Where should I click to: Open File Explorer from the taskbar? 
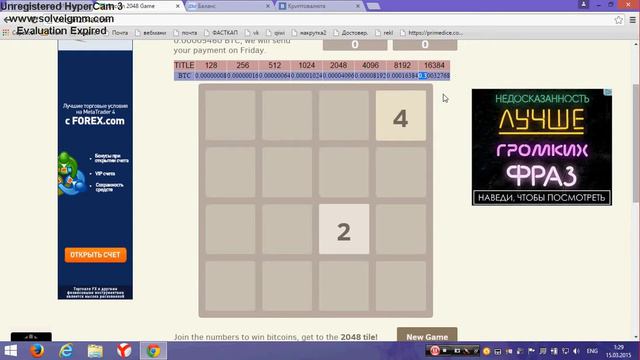coord(95,351)
